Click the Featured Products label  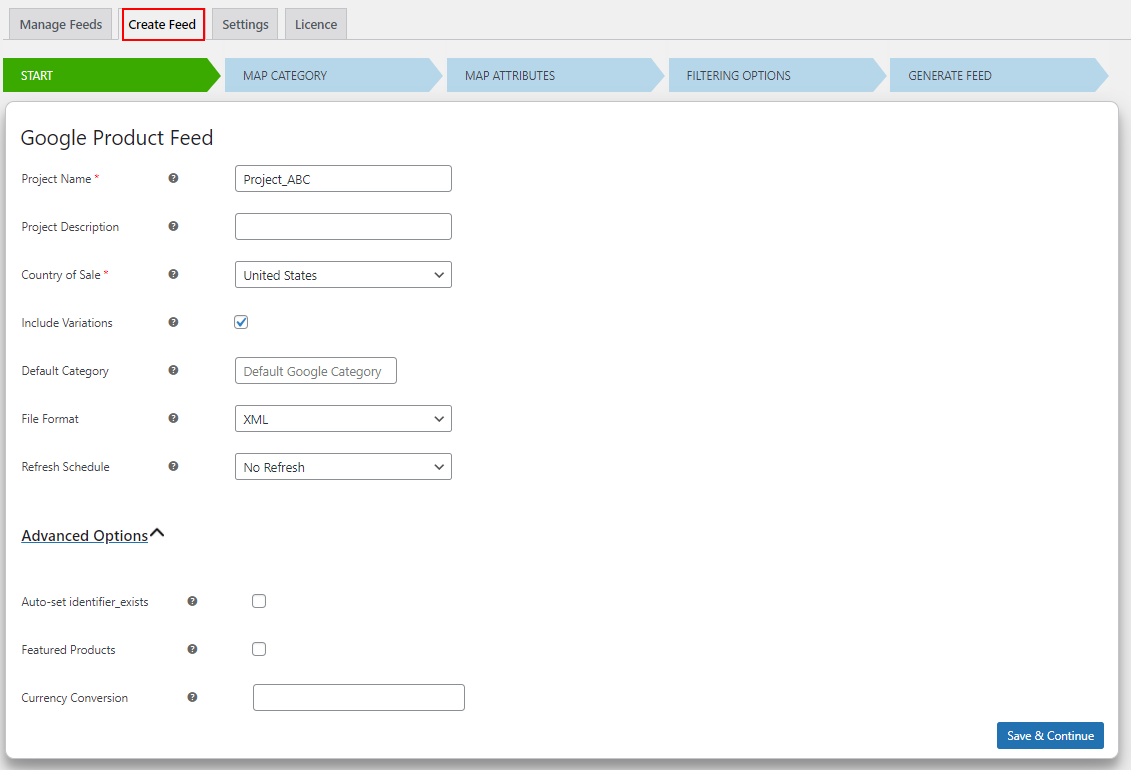69,650
